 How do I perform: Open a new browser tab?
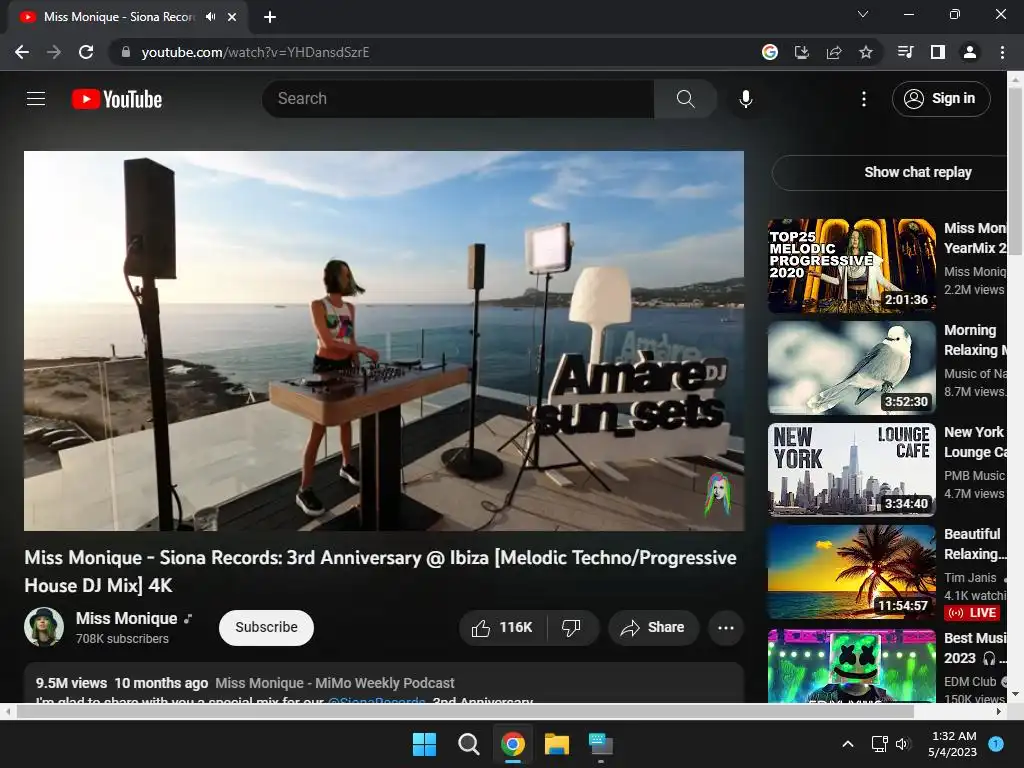coord(270,17)
